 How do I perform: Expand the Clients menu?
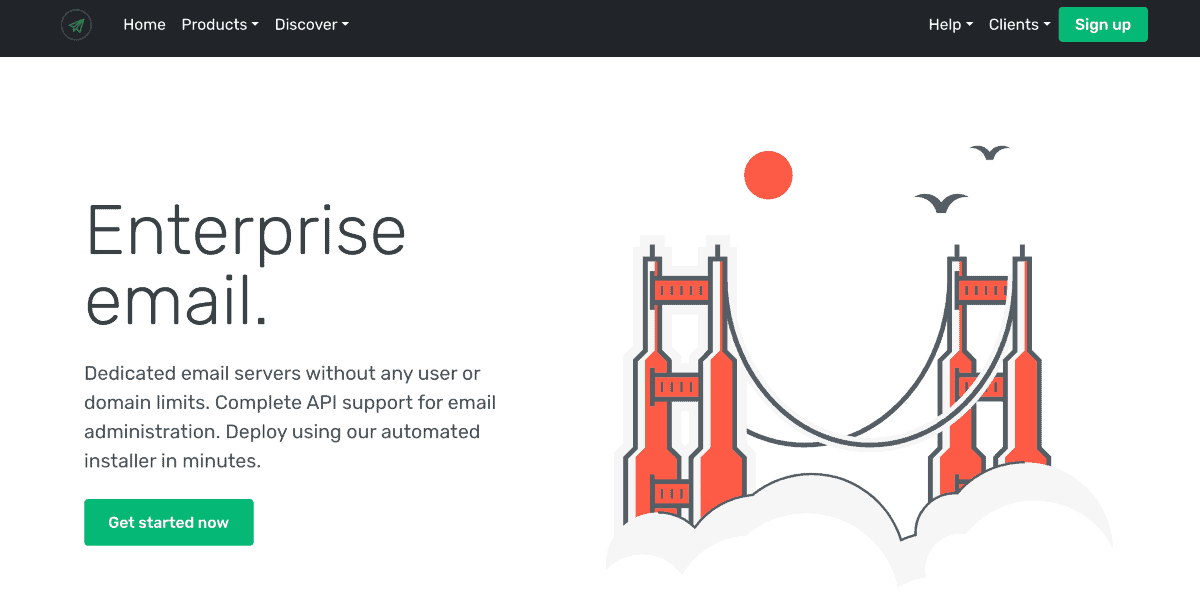tap(1019, 25)
